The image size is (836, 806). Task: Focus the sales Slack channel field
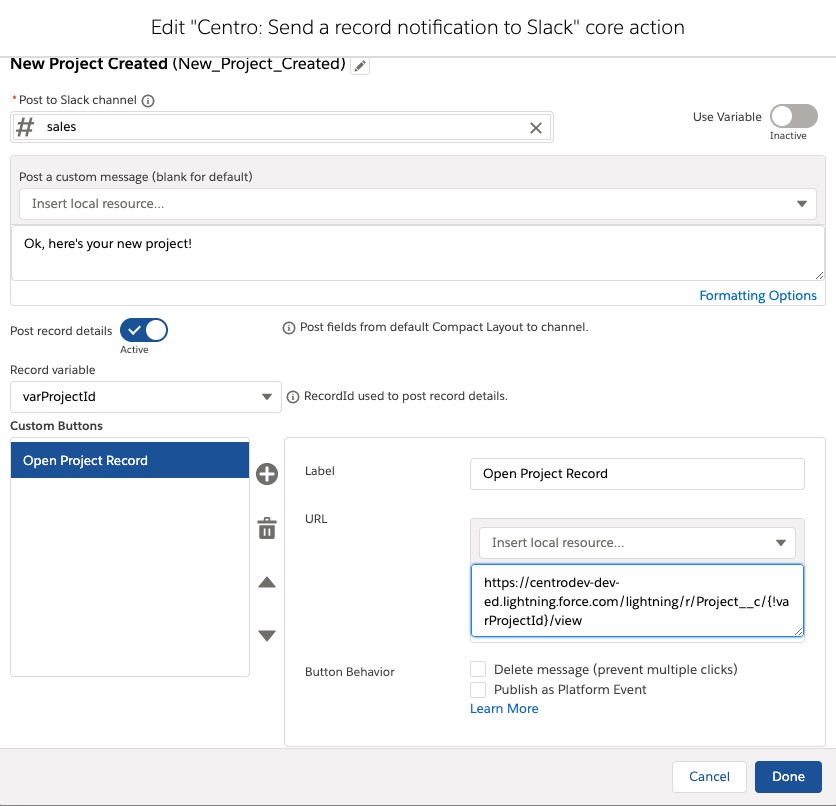pos(282,127)
